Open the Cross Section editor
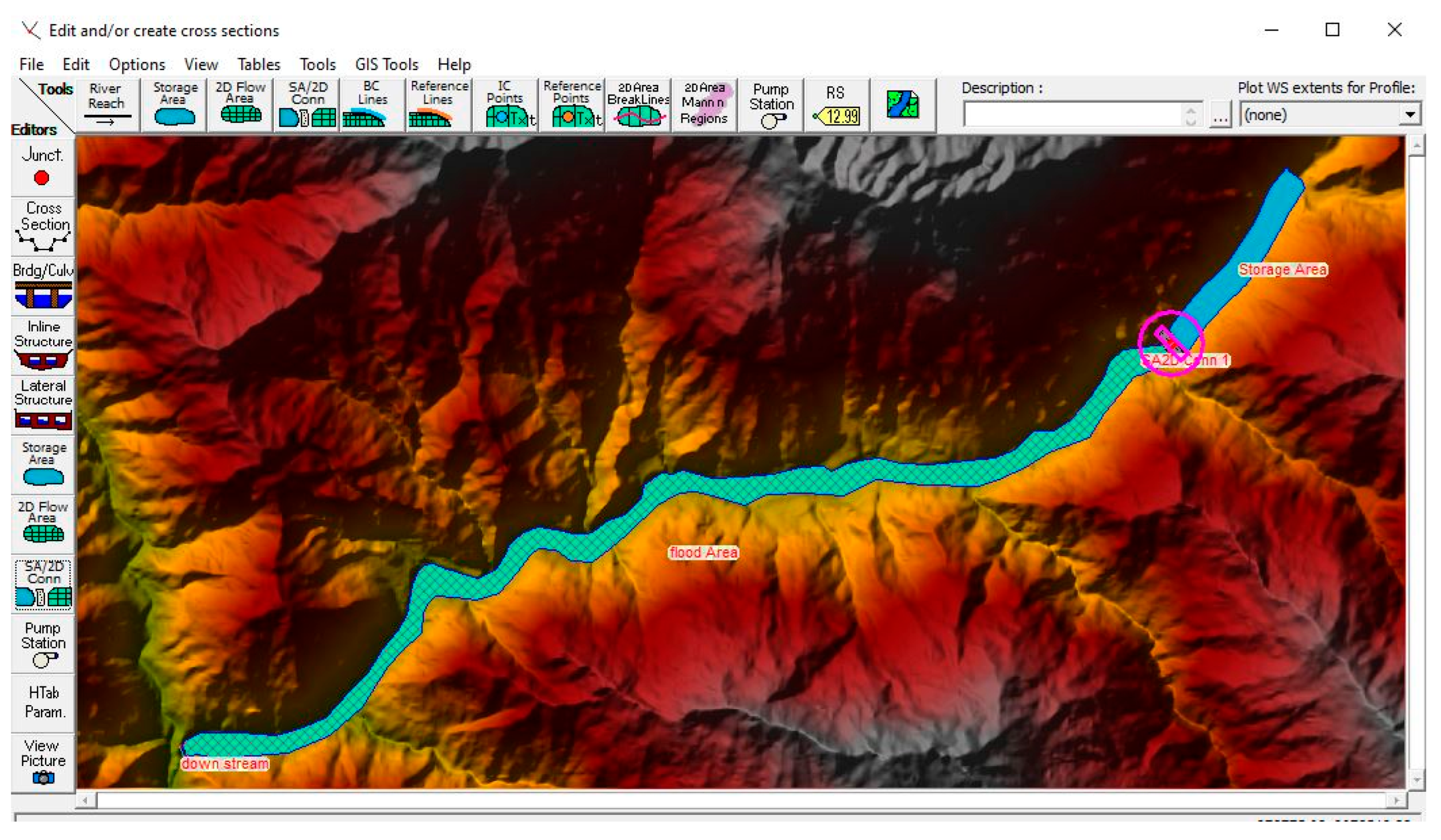 coord(43,227)
